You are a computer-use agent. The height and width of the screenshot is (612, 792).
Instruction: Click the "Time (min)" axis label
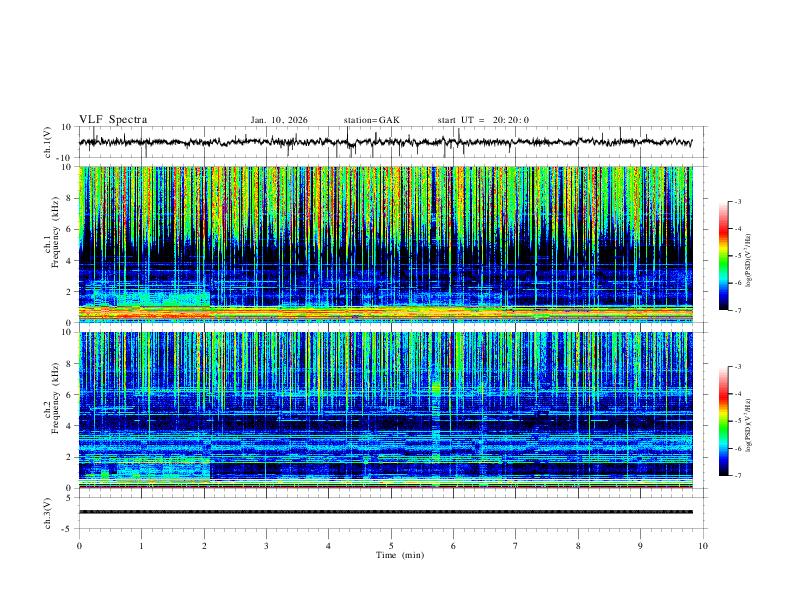click(400, 555)
